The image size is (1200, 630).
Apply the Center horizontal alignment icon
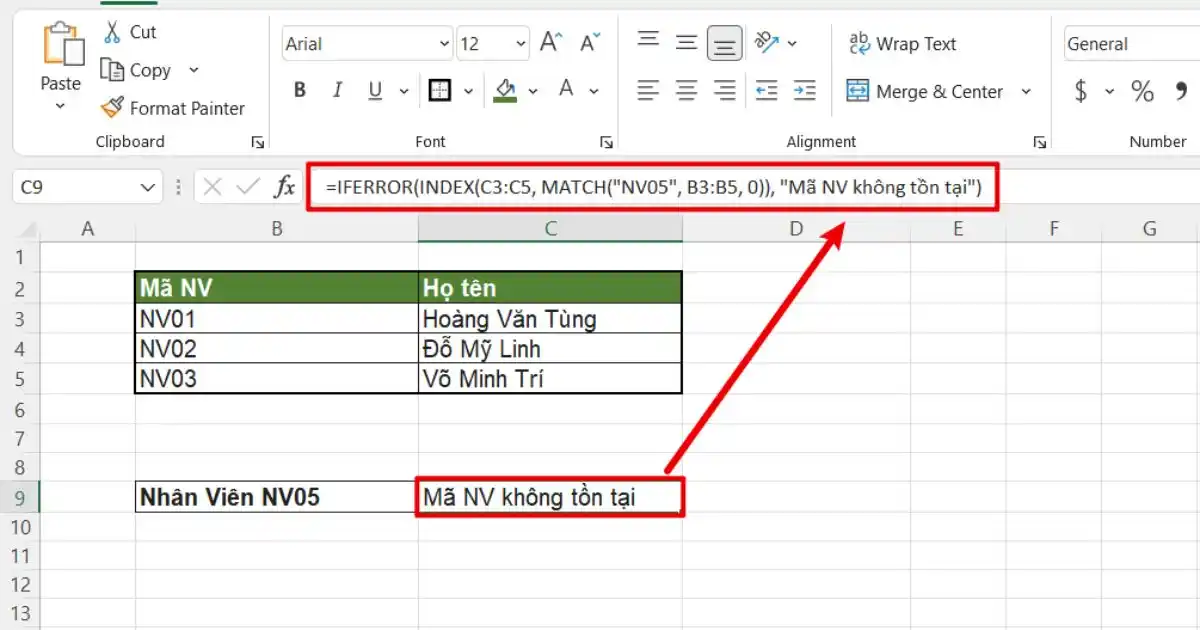(686, 91)
